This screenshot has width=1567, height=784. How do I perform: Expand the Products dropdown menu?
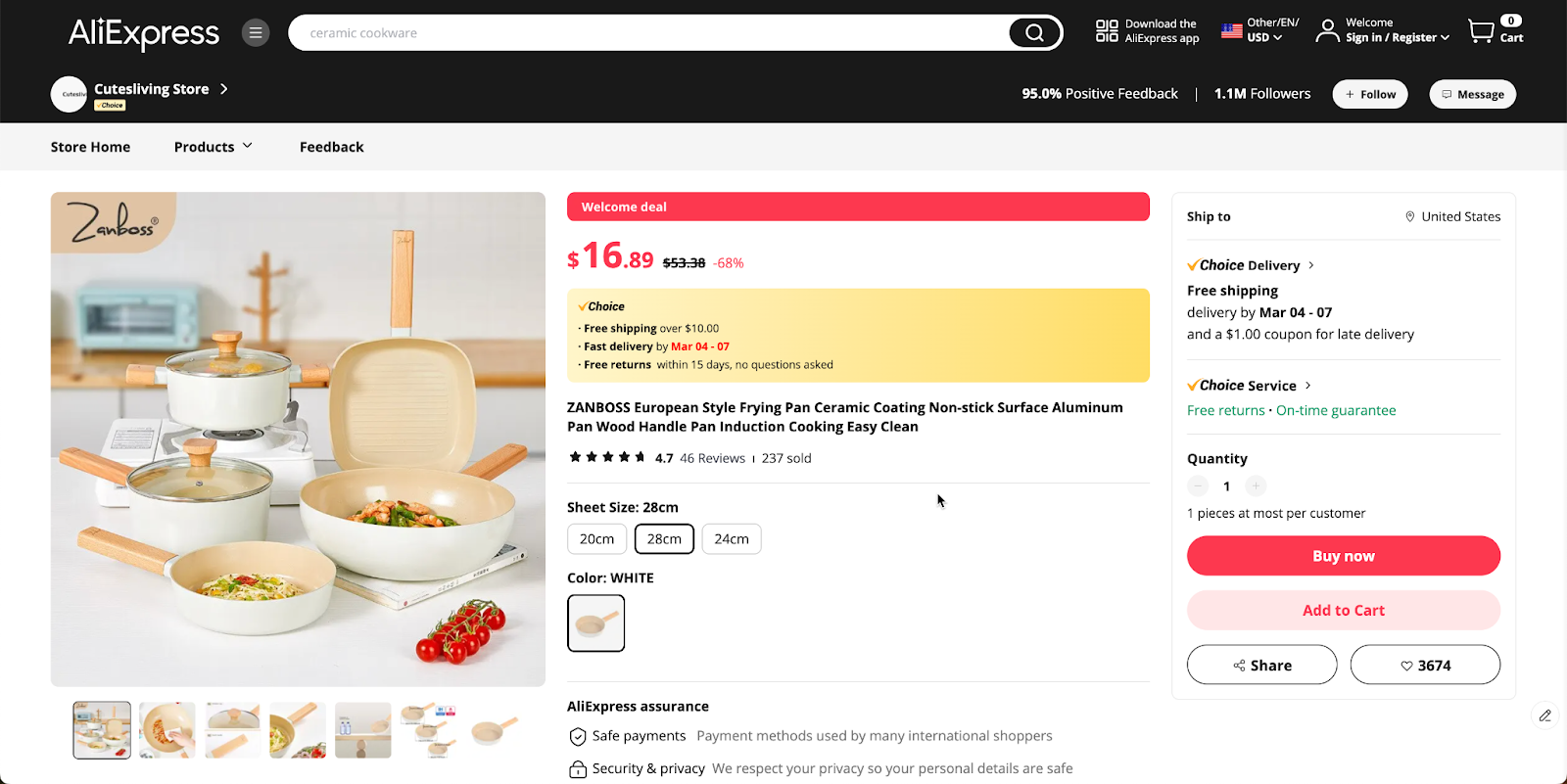[213, 146]
